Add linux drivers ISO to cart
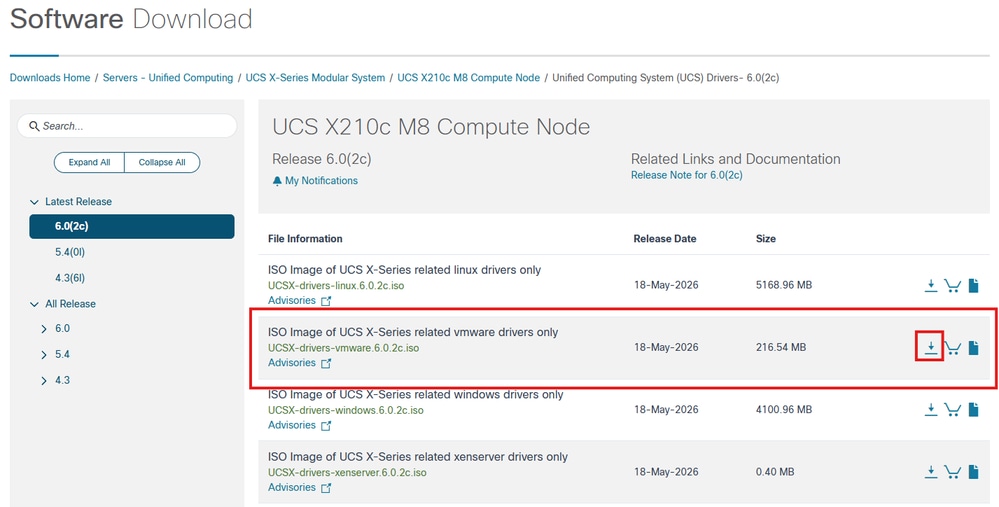 click(x=952, y=285)
